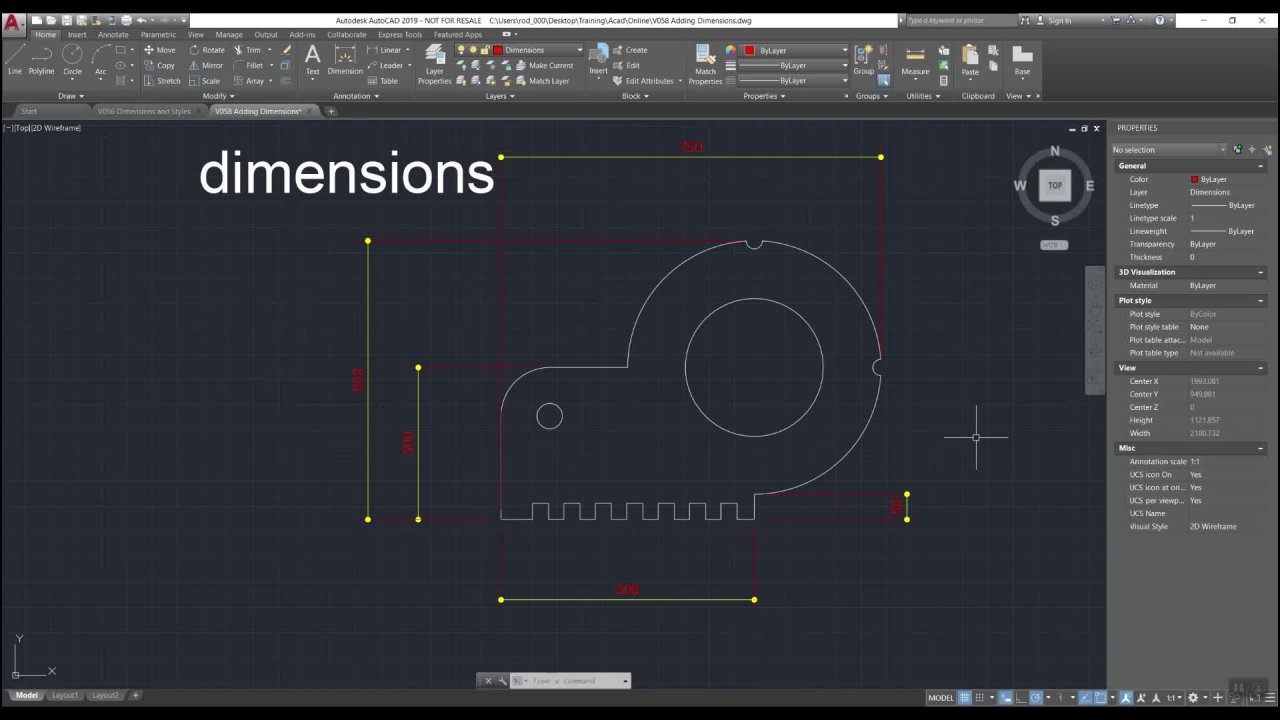Collapse the 3D Visualization section
Screen dimensions: 1280x720
click(x=1260, y=272)
